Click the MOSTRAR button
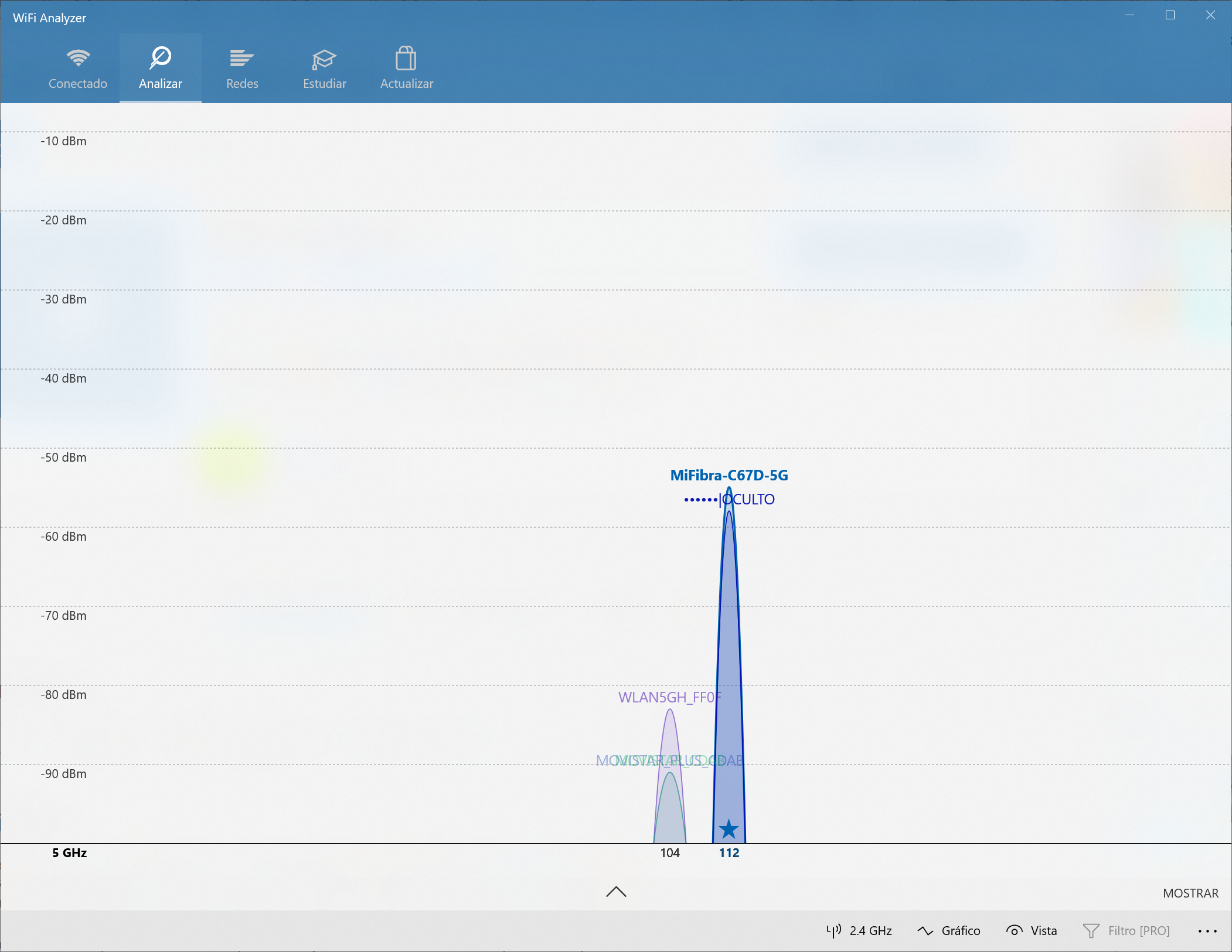The height and width of the screenshot is (952, 1232). 1190,893
